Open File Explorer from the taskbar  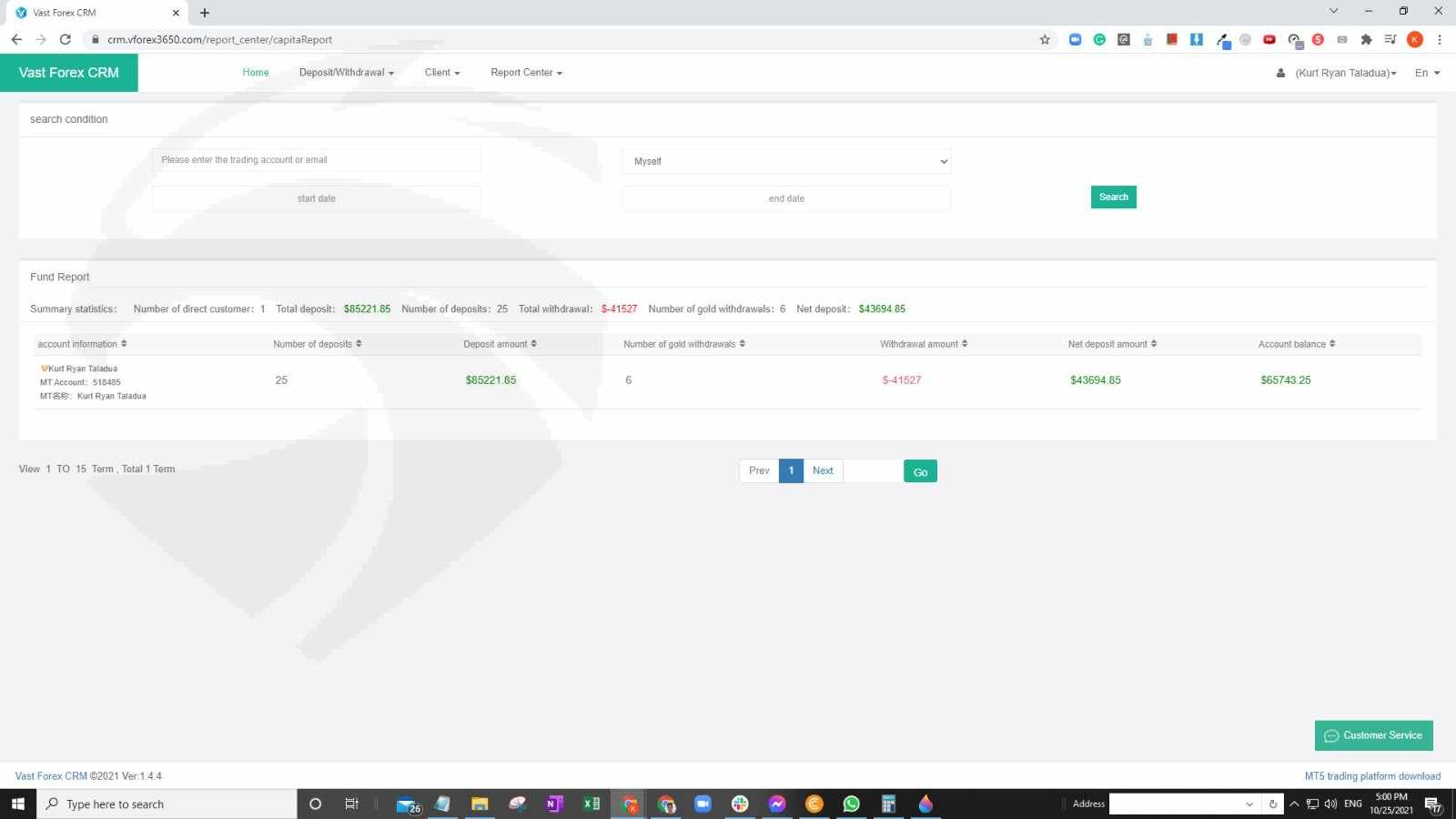480,804
